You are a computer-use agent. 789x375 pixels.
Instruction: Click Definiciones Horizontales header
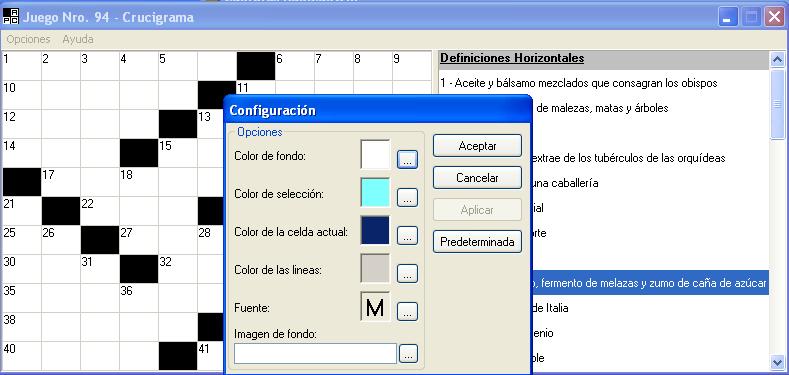[x=512, y=58]
